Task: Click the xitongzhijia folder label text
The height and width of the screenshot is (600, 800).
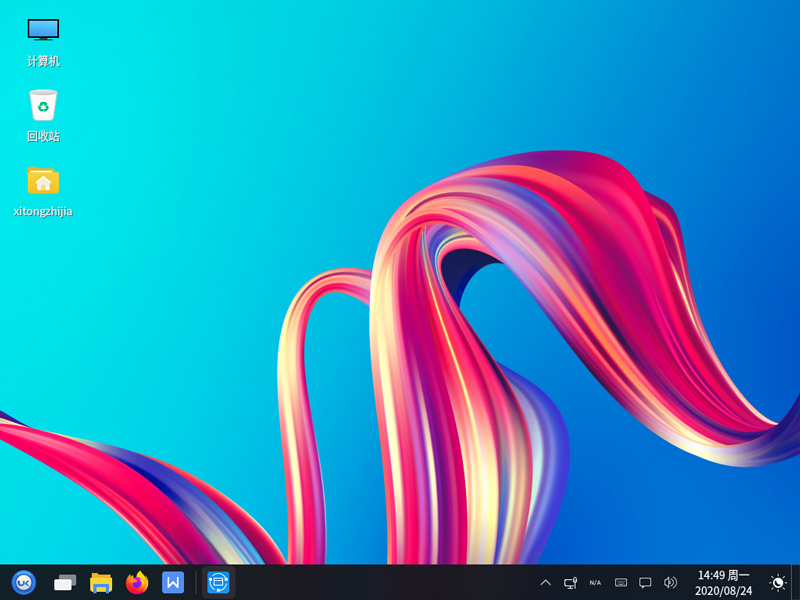Action: point(43,211)
